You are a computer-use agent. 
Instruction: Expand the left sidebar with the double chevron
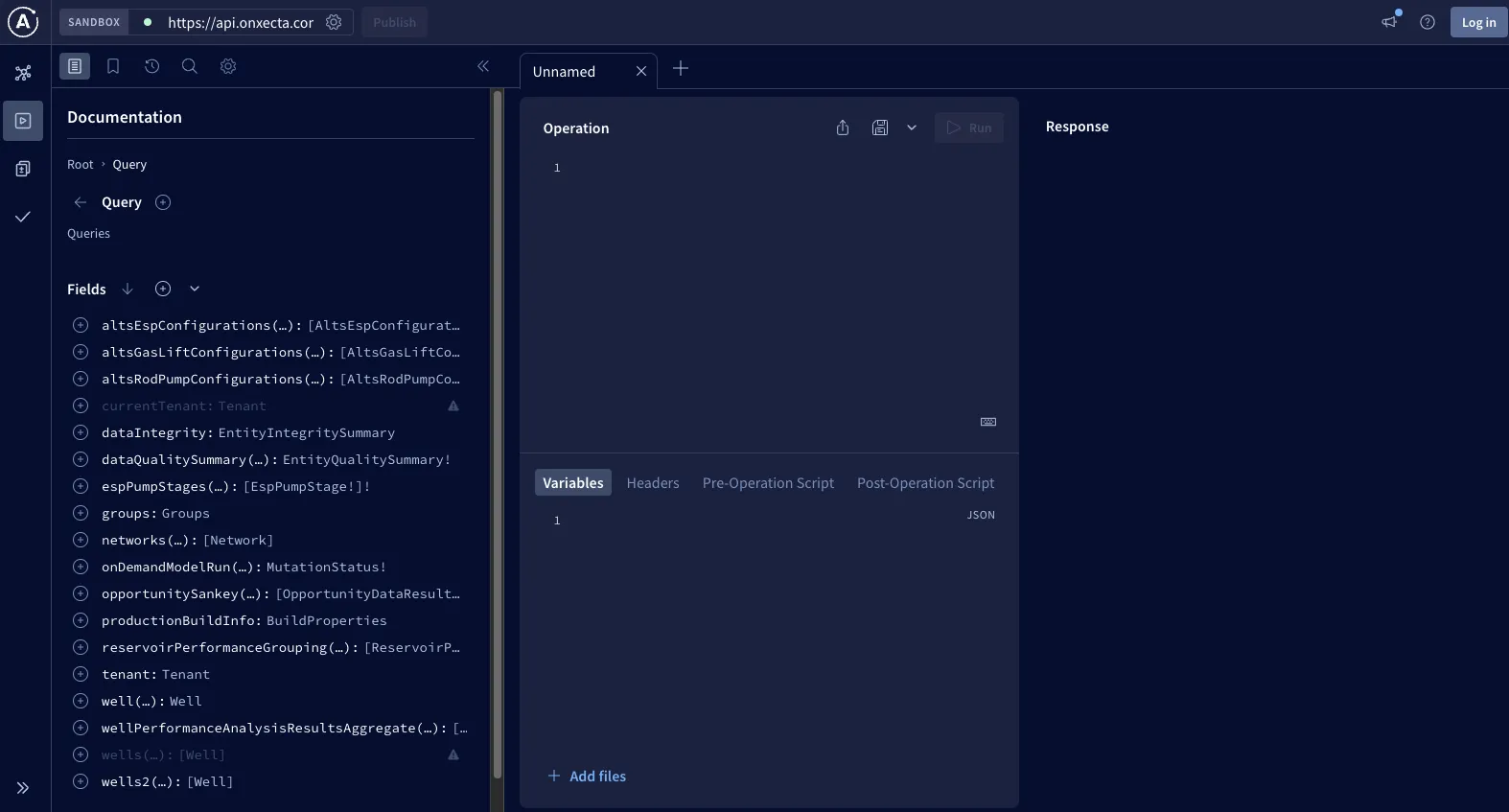(23, 788)
